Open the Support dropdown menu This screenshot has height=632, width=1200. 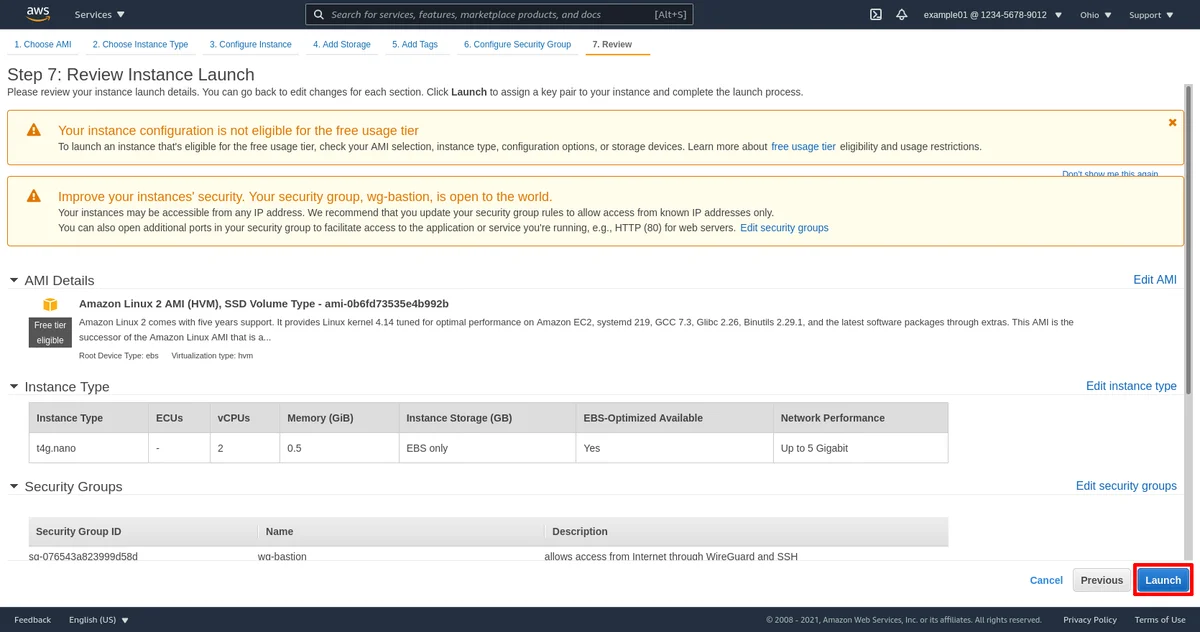1150,15
